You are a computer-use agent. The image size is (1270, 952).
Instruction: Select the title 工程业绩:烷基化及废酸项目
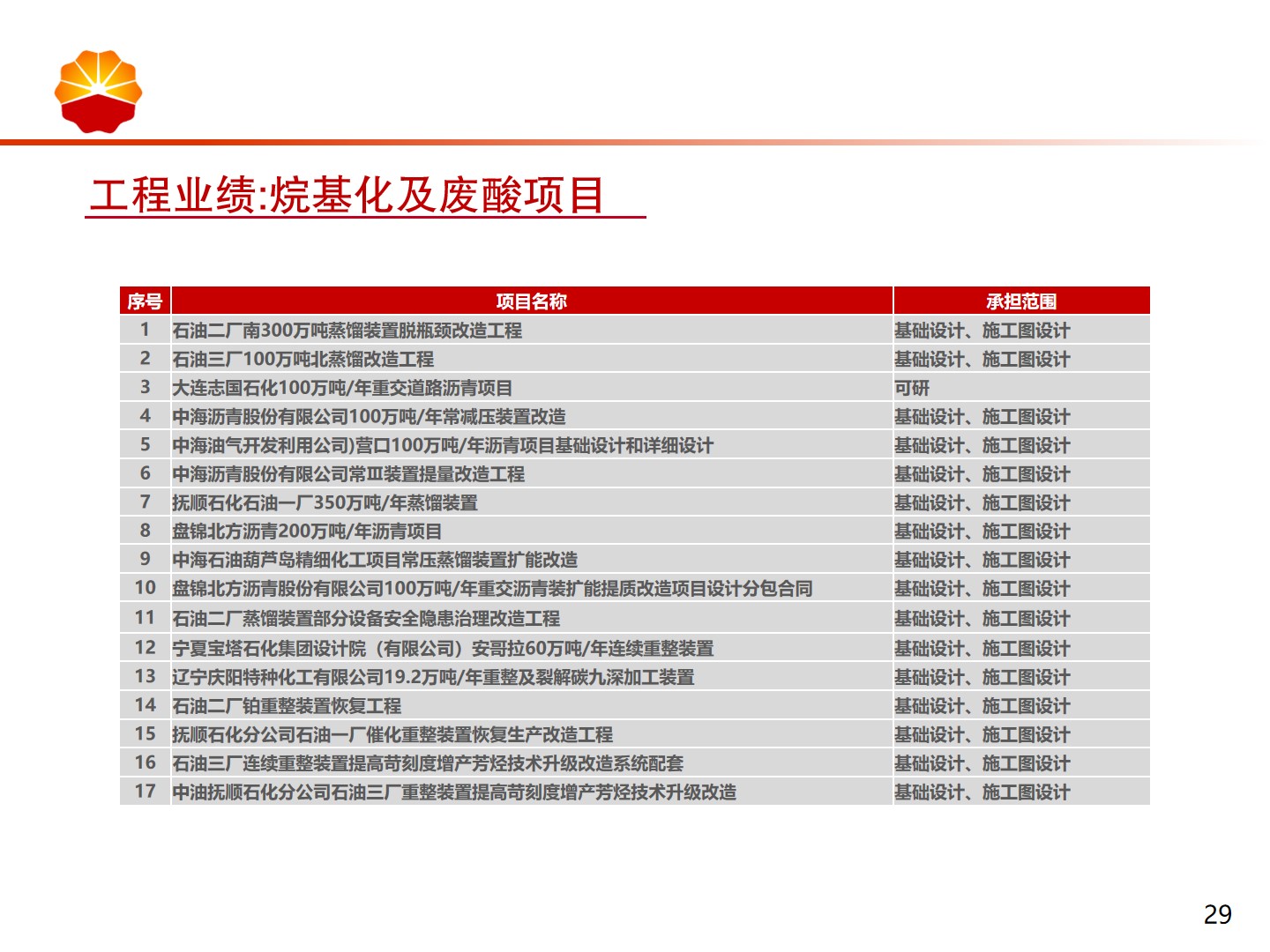pos(347,196)
